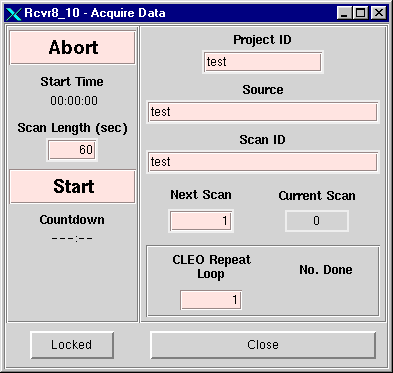The width and height of the screenshot is (393, 373).
Task: Click the Close button at bottom
Action: coord(263,345)
